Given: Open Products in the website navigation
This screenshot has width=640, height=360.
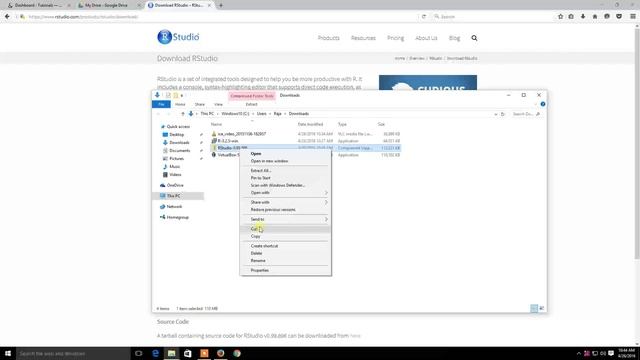Looking at the screenshot, I should coord(329,38).
